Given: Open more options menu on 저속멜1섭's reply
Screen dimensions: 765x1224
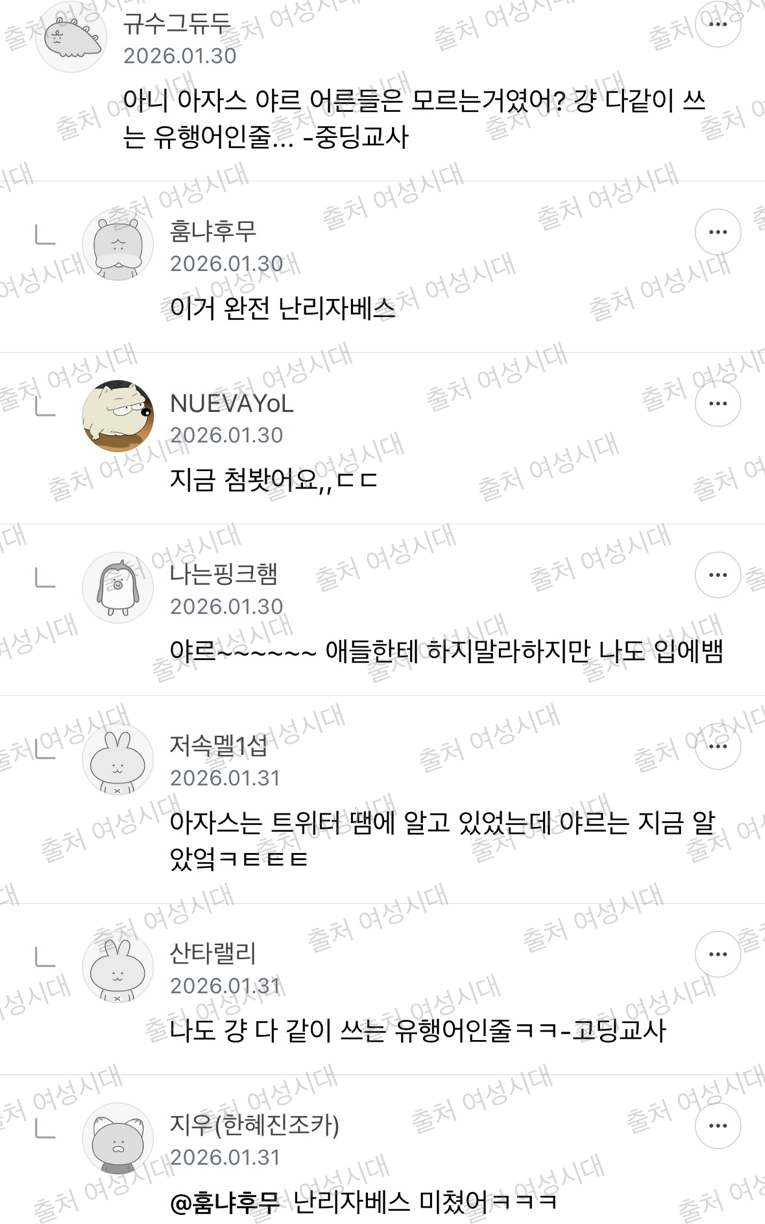Looking at the screenshot, I should pyautogui.click(x=718, y=747).
